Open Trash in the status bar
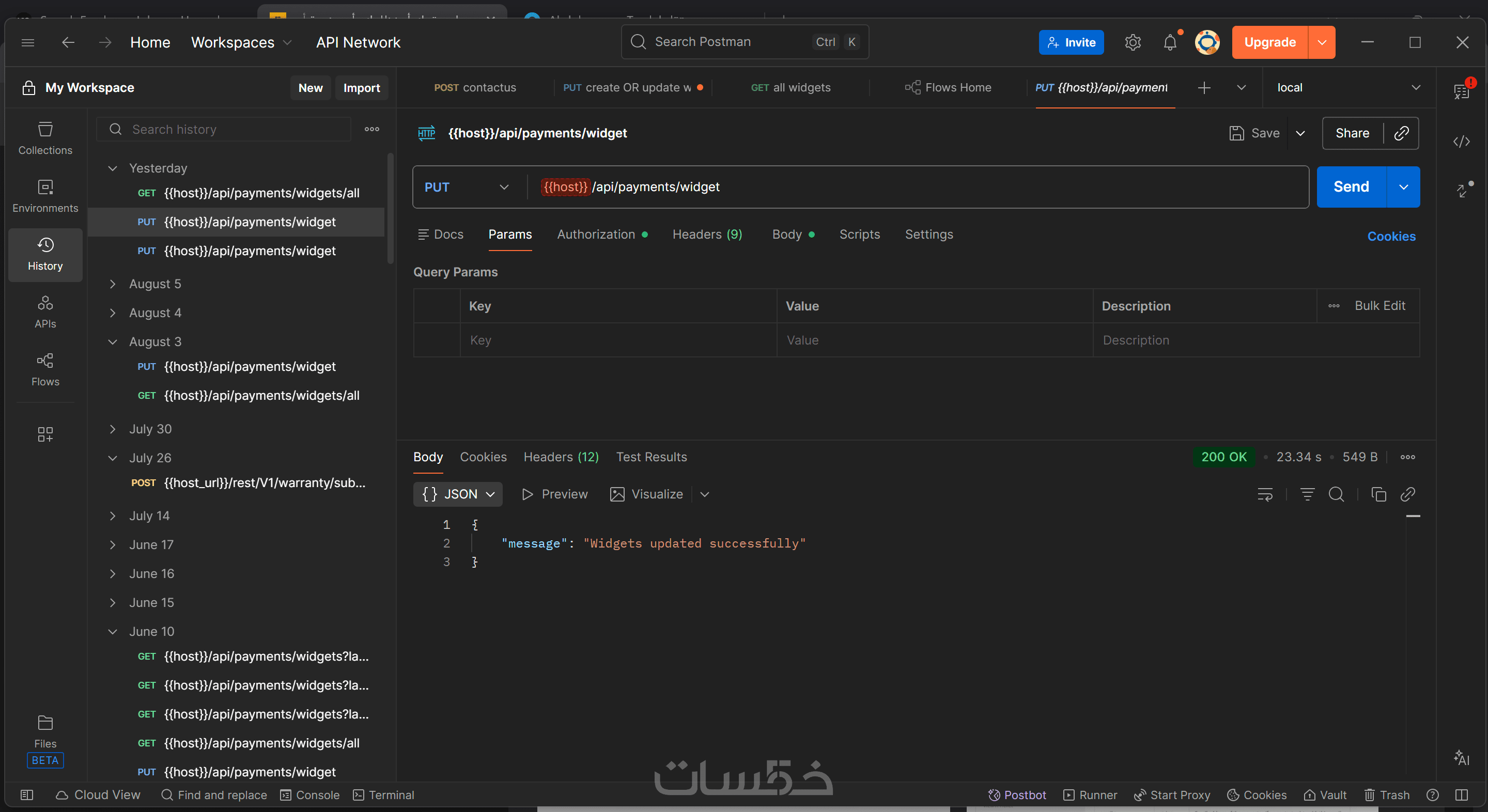Screen dimensions: 1488x812 [x=1387, y=795]
